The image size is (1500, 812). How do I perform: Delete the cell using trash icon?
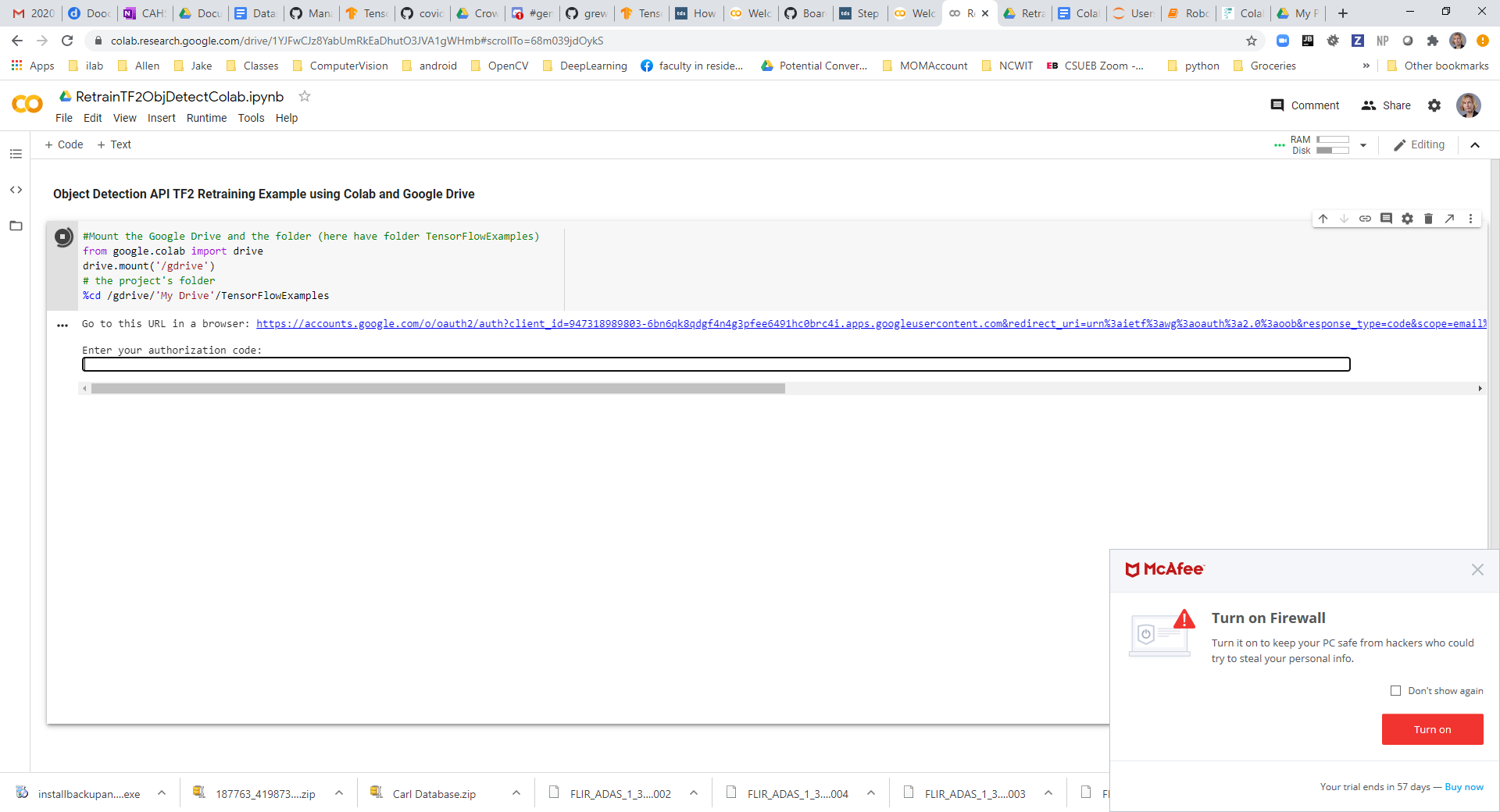(1428, 219)
